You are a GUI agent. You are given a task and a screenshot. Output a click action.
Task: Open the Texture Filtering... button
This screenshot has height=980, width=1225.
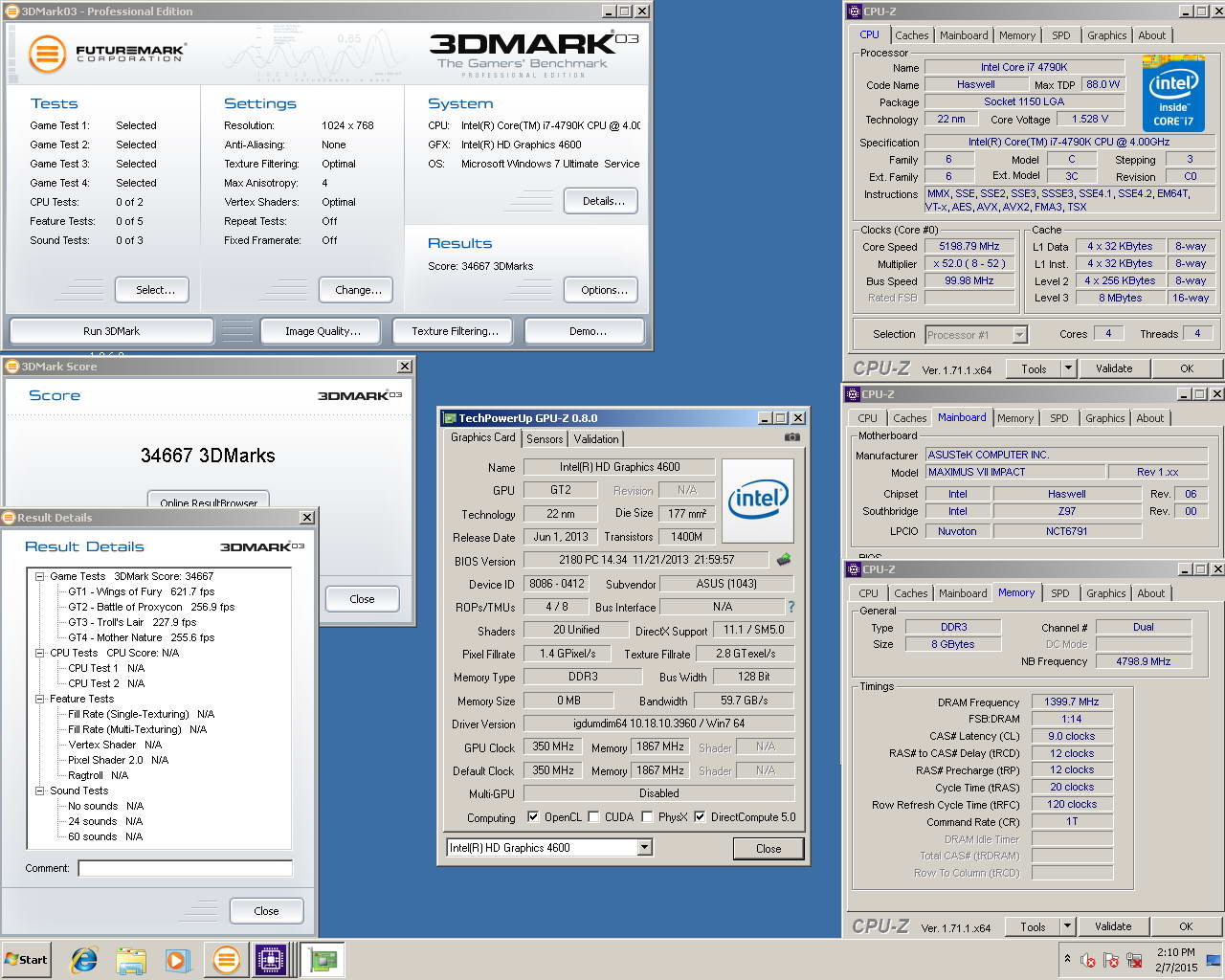(455, 331)
